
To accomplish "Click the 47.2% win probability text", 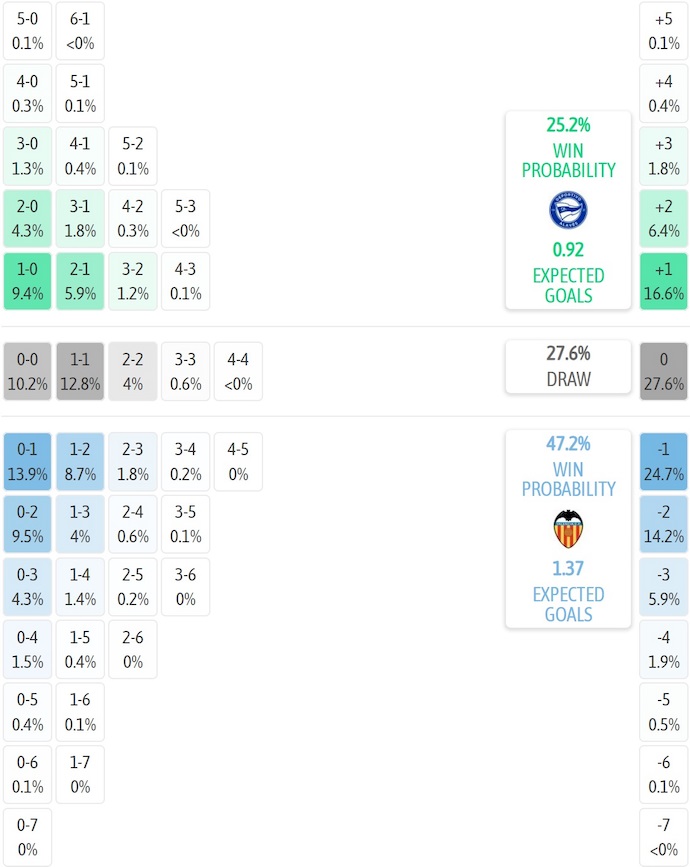I will pos(568,444).
